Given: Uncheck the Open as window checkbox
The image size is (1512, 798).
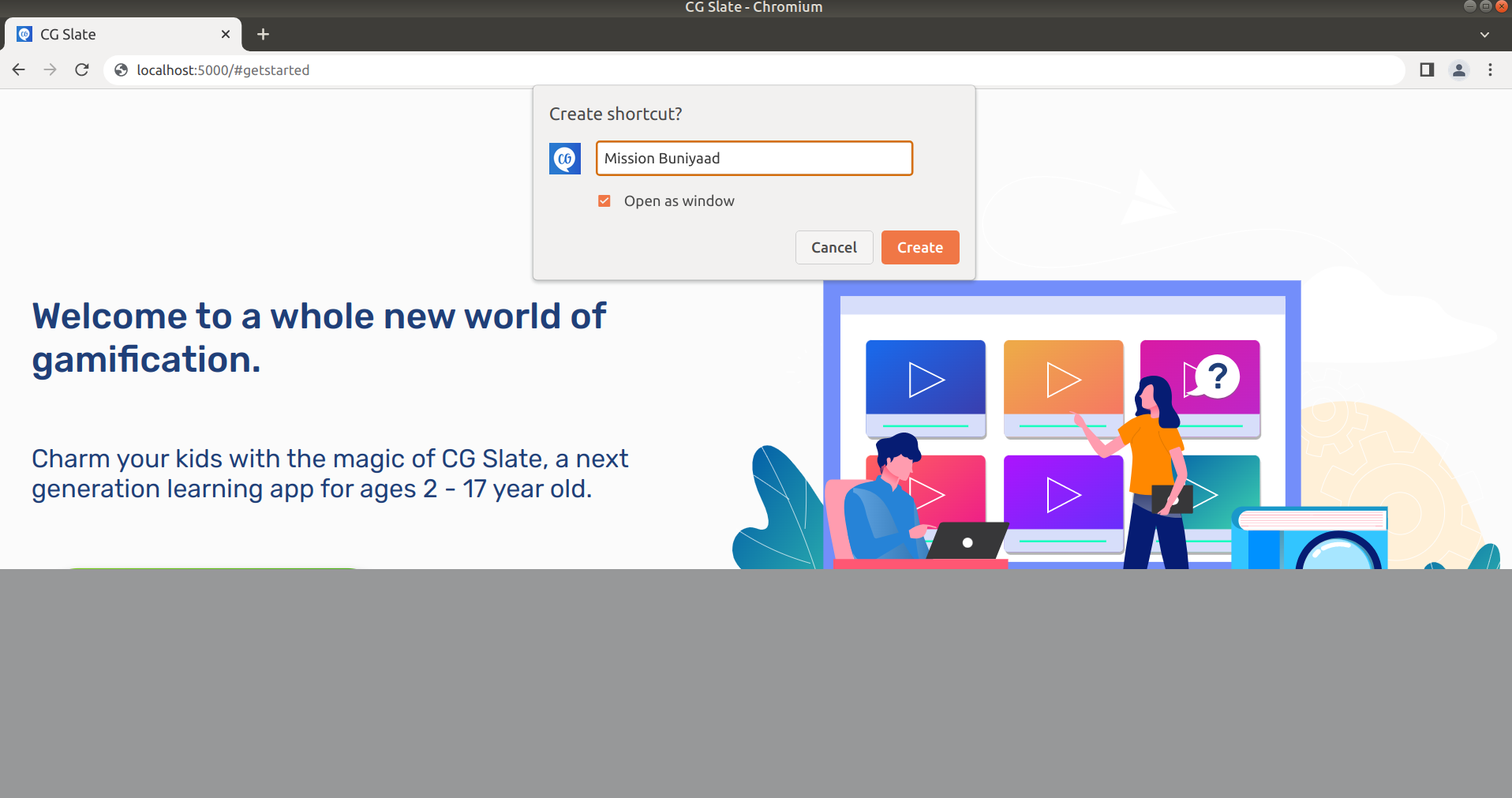Looking at the screenshot, I should pyautogui.click(x=604, y=201).
